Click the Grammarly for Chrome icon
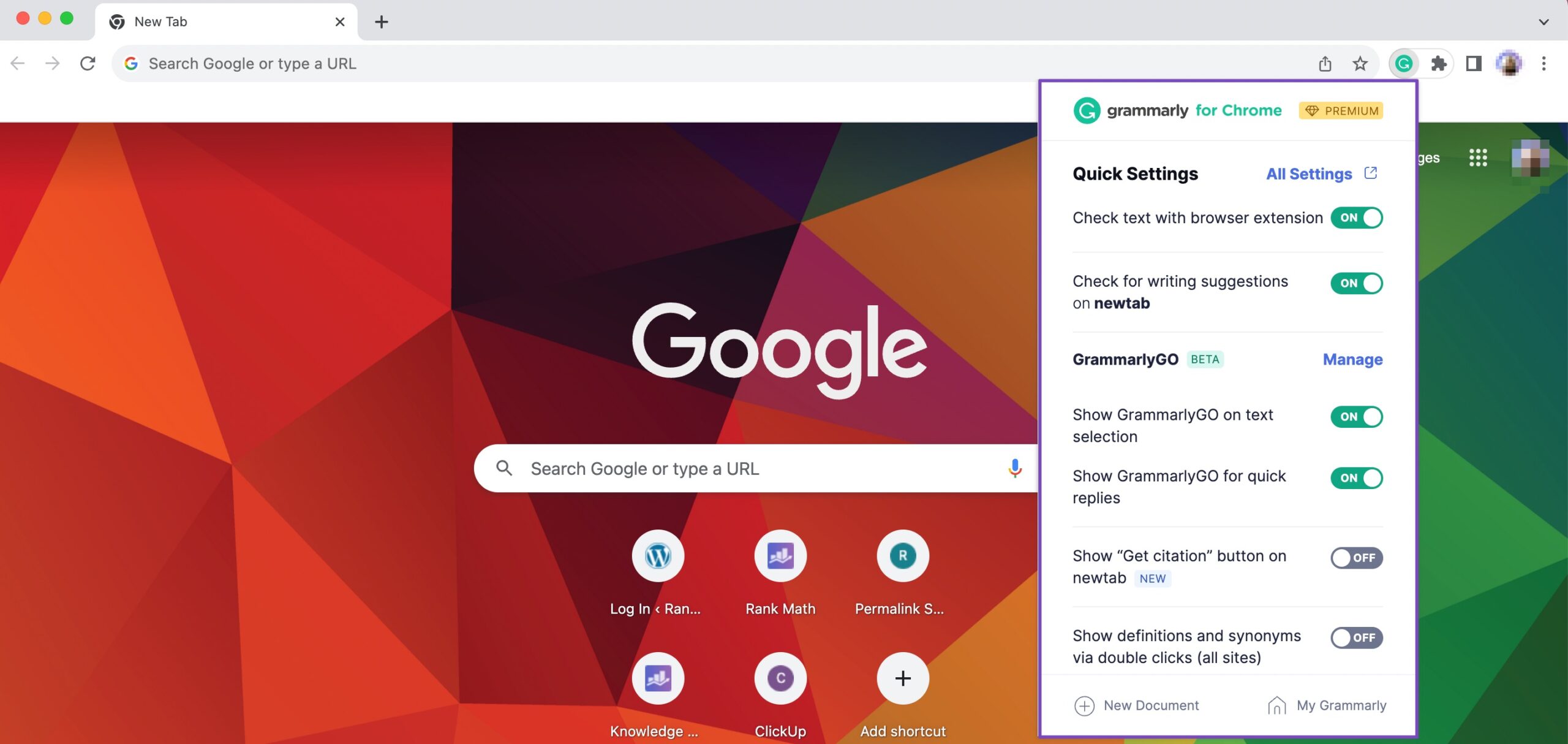This screenshot has height=744, width=1568. [1401, 63]
